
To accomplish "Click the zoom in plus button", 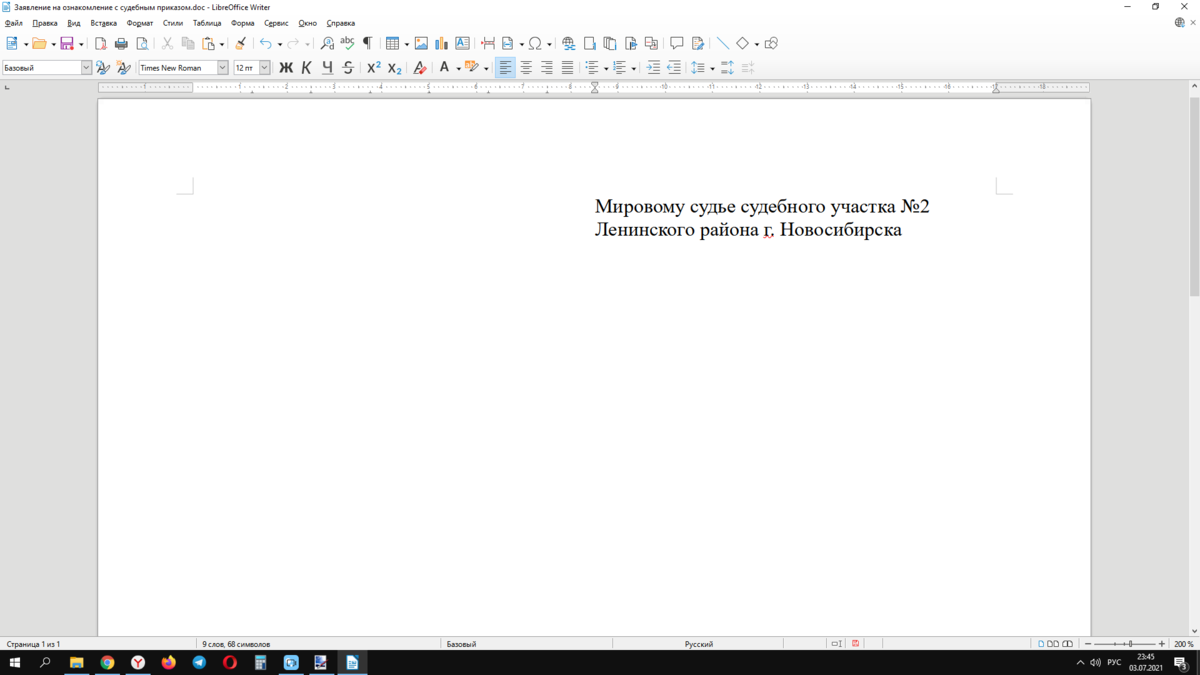I will click(x=1164, y=644).
